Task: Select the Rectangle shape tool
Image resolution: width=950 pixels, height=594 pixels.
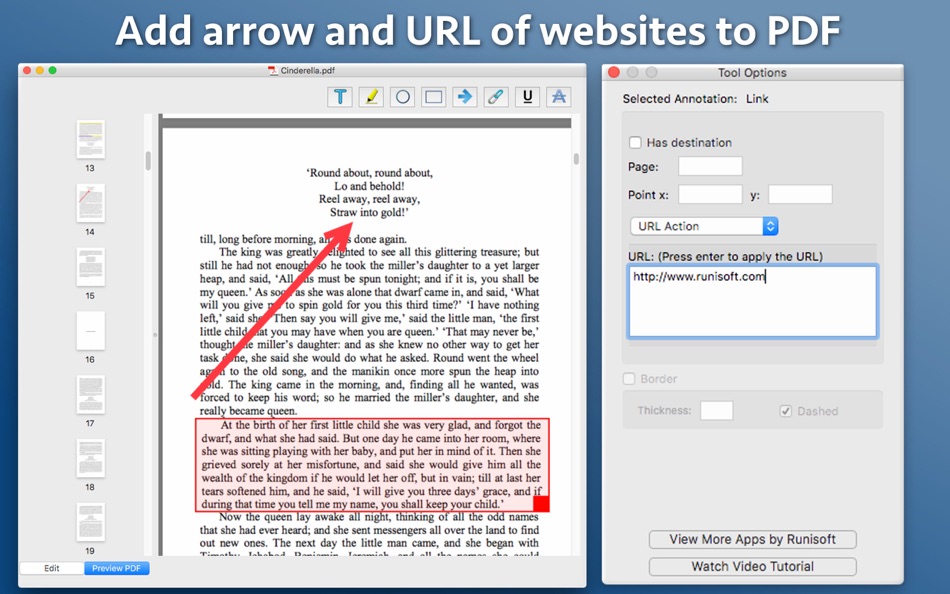Action: 434,97
